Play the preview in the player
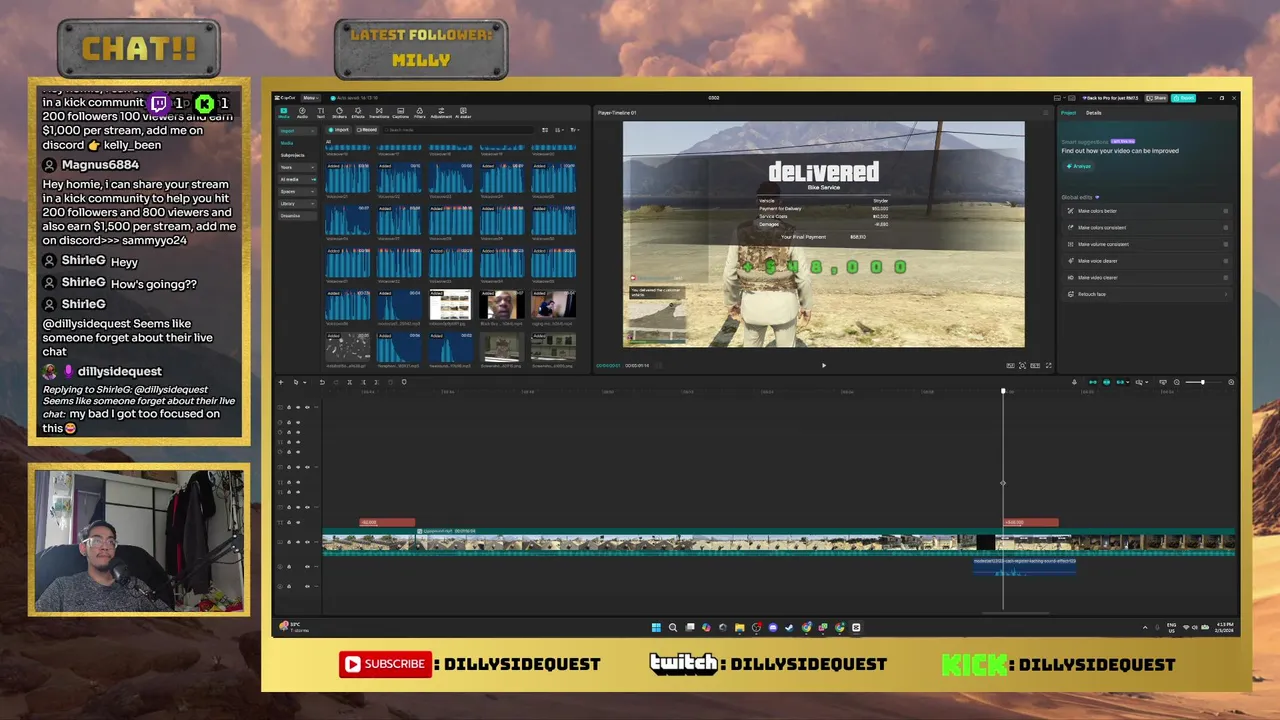 (824, 365)
